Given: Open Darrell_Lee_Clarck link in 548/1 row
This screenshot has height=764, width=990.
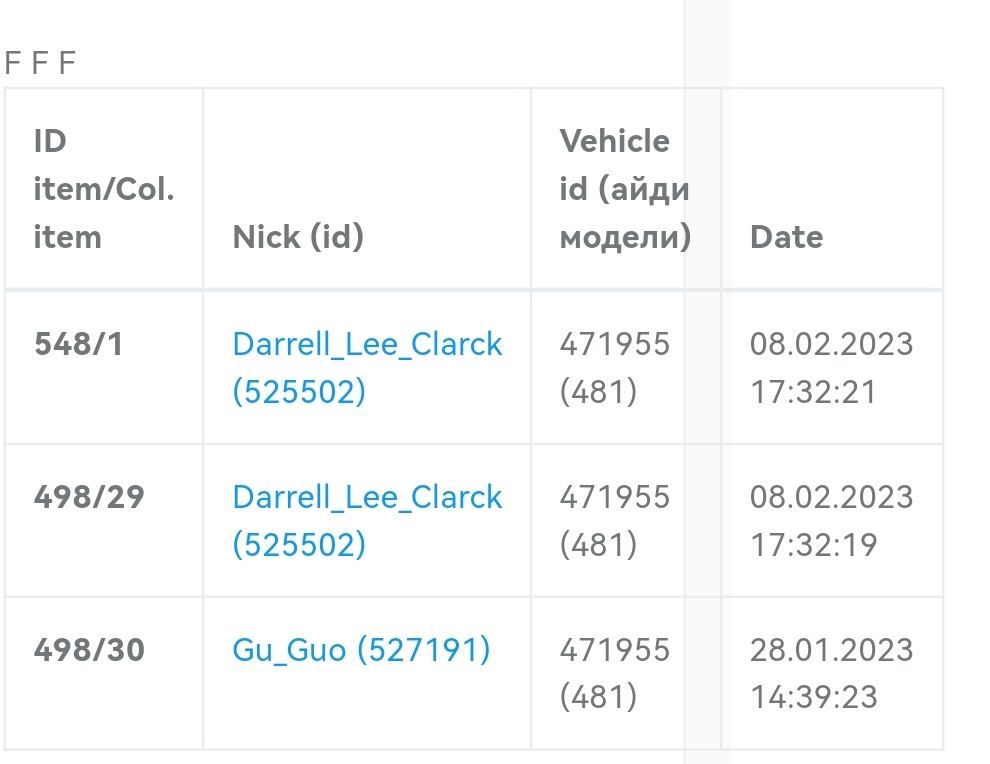Looking at the screenshot, I should pos(367,344).
